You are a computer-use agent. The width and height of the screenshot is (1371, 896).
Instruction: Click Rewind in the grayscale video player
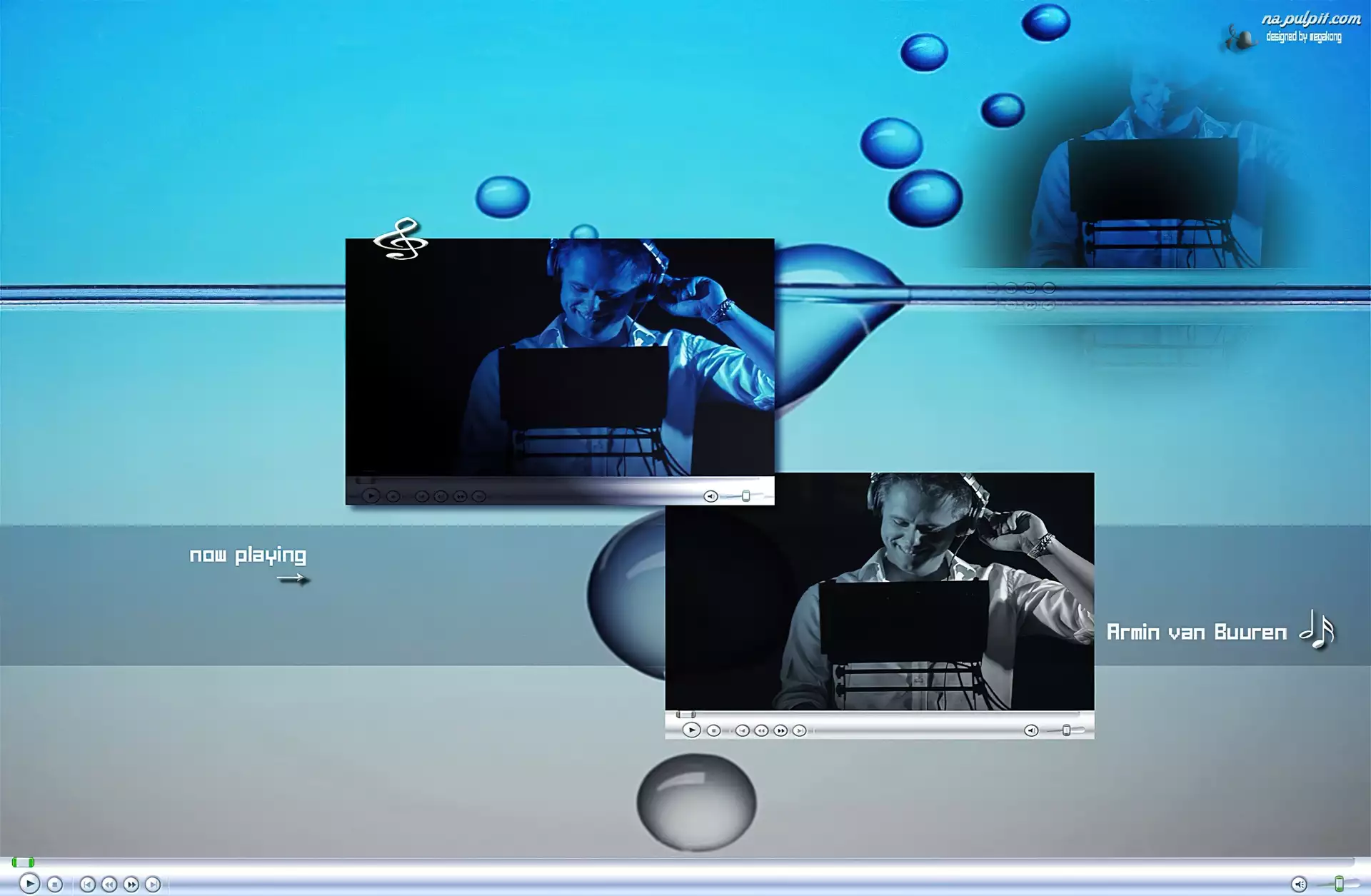761,730
